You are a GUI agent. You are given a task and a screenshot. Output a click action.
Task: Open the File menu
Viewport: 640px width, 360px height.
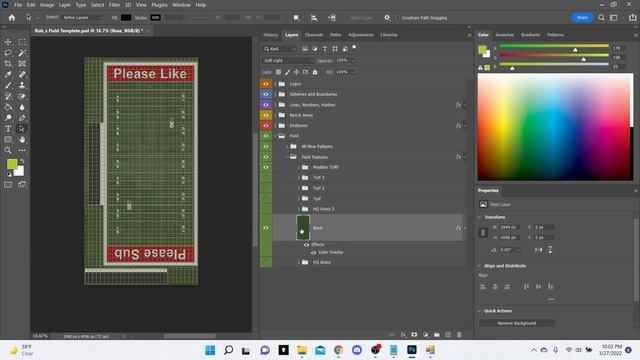pos(18,5)
